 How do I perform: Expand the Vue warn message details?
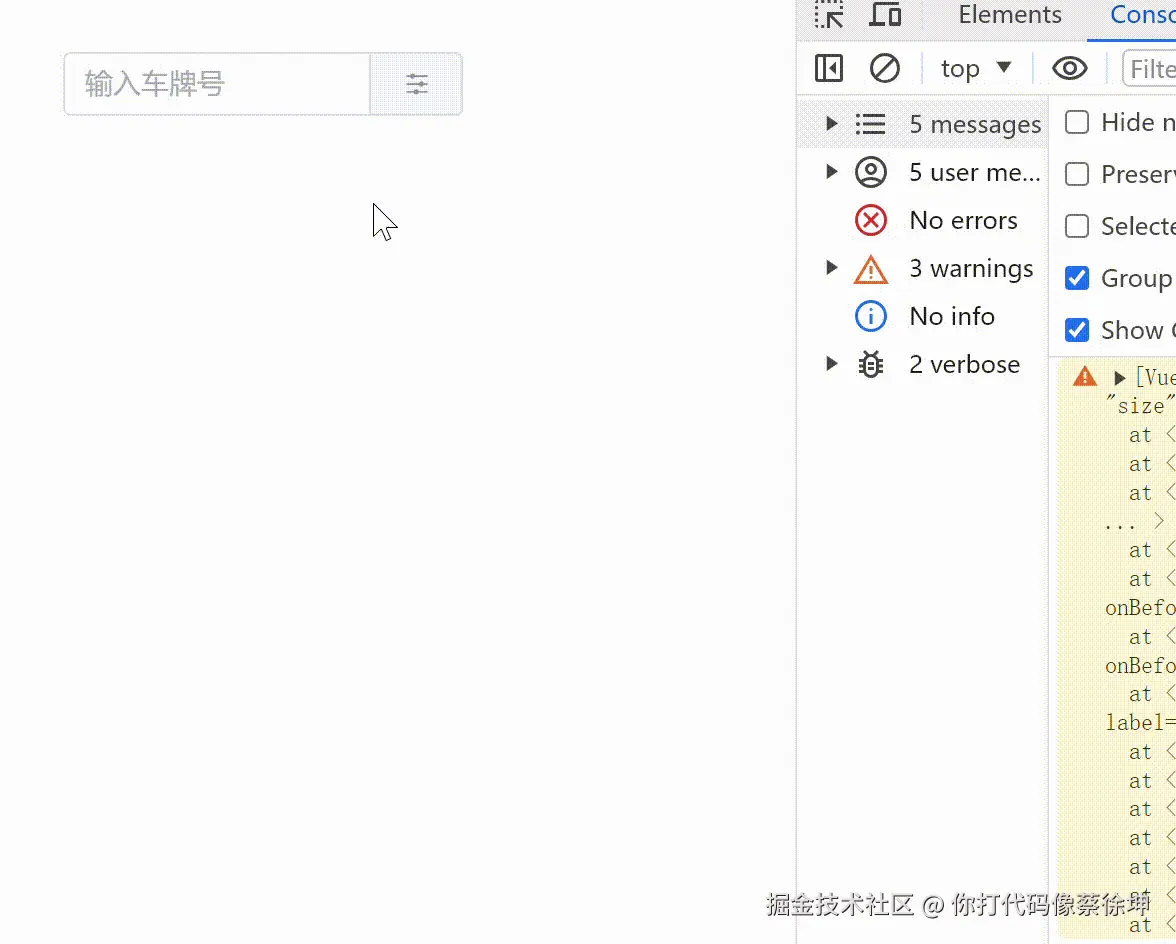point(1119,377)
